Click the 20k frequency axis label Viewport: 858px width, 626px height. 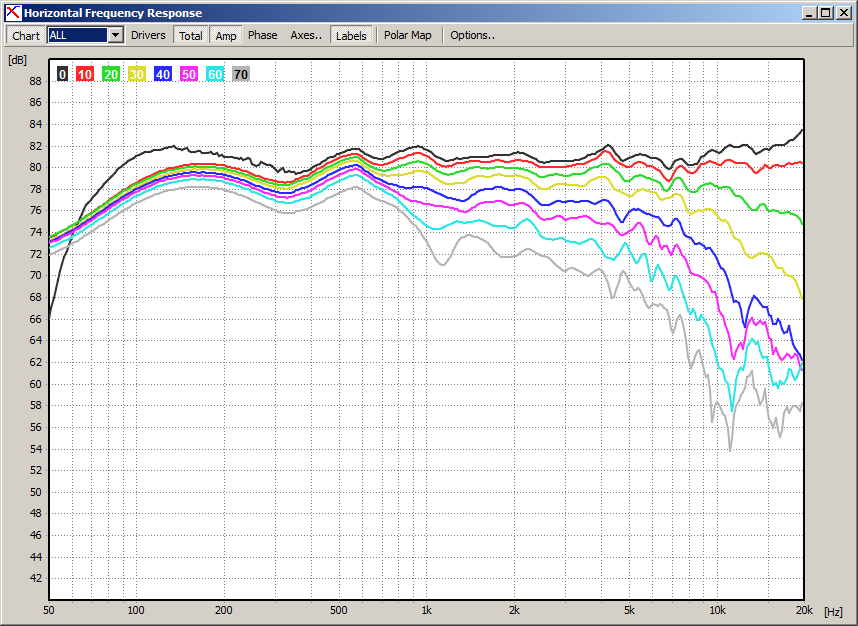[x=804, y=610]
